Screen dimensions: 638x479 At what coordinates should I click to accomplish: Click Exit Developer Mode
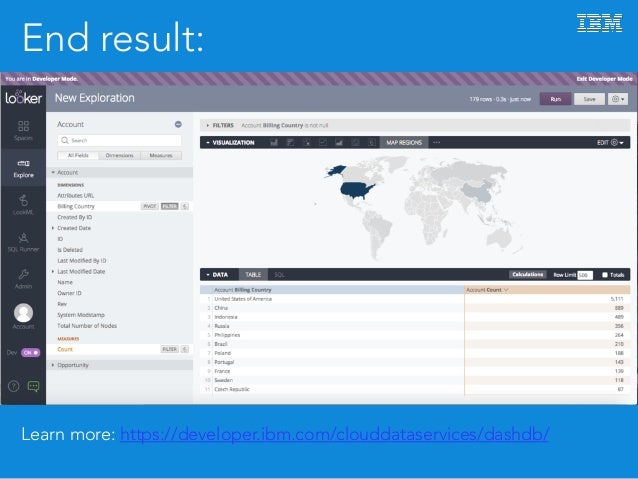coord(604,79)
